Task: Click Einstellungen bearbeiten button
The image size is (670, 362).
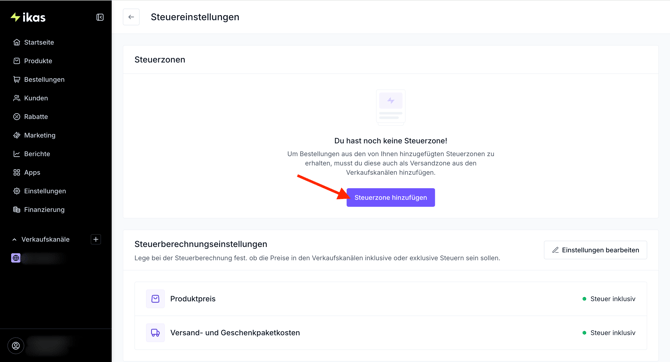Action: pyautogui.click(x=595, y=250)
